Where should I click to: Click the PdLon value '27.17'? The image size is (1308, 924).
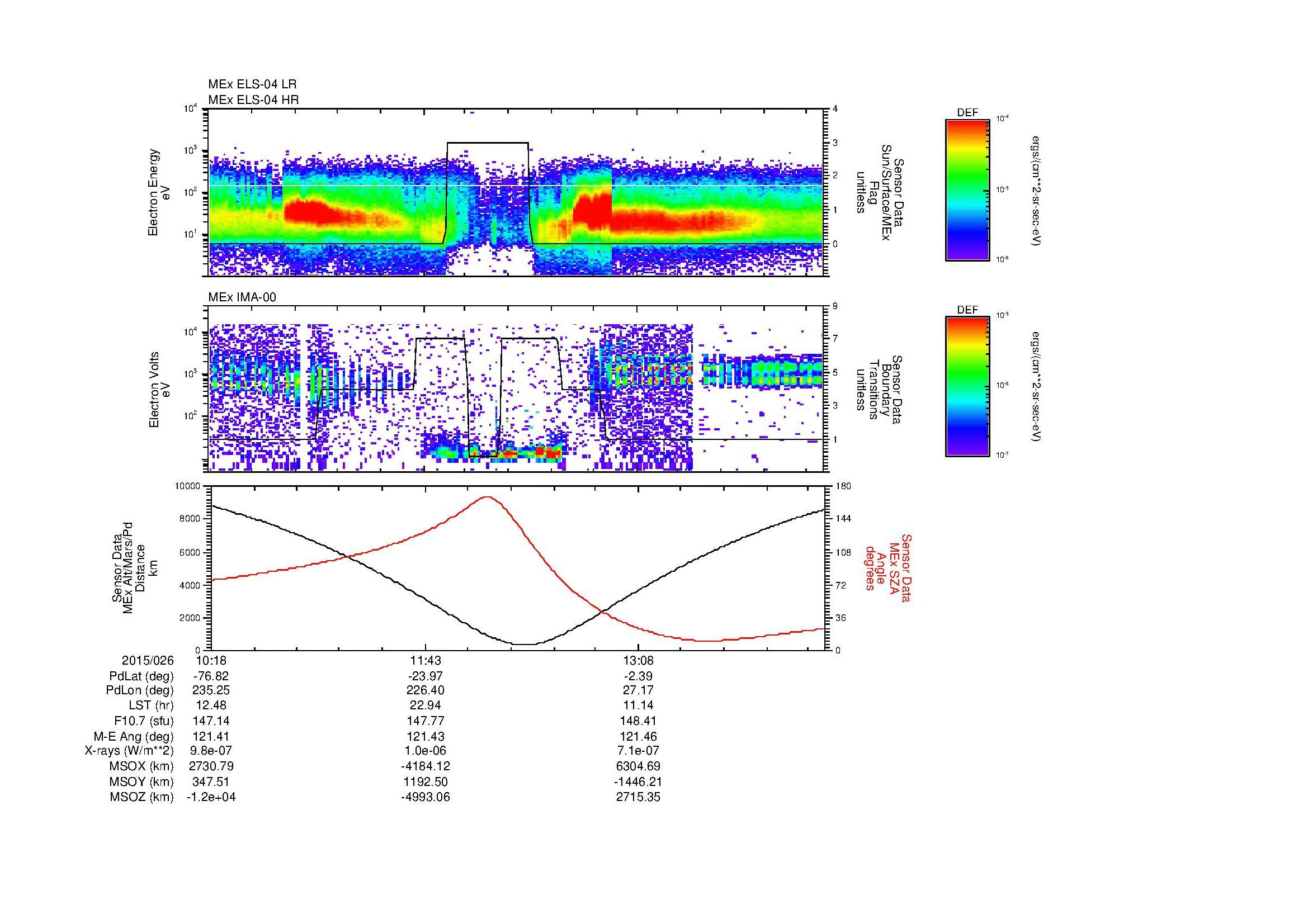click(x=638, y=690)
